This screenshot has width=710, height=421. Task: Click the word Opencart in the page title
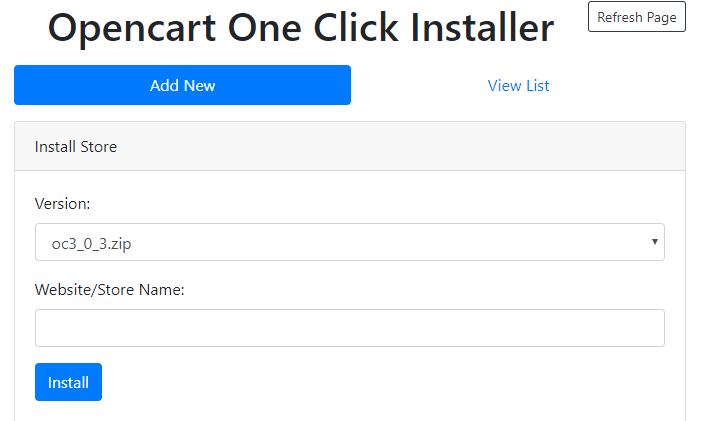tap(132, 29)
